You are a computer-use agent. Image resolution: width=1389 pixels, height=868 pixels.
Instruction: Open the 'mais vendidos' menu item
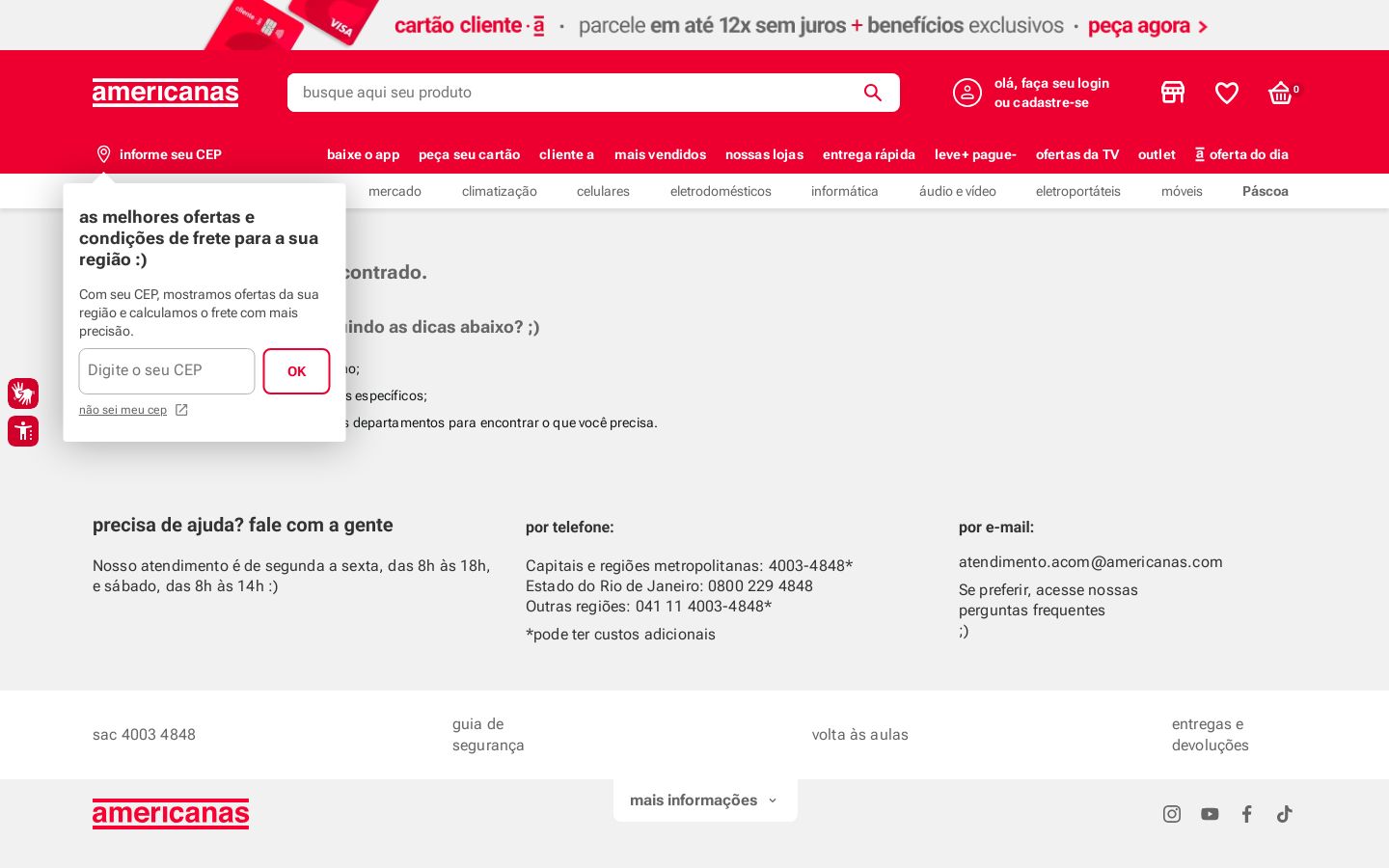[660, 154]
